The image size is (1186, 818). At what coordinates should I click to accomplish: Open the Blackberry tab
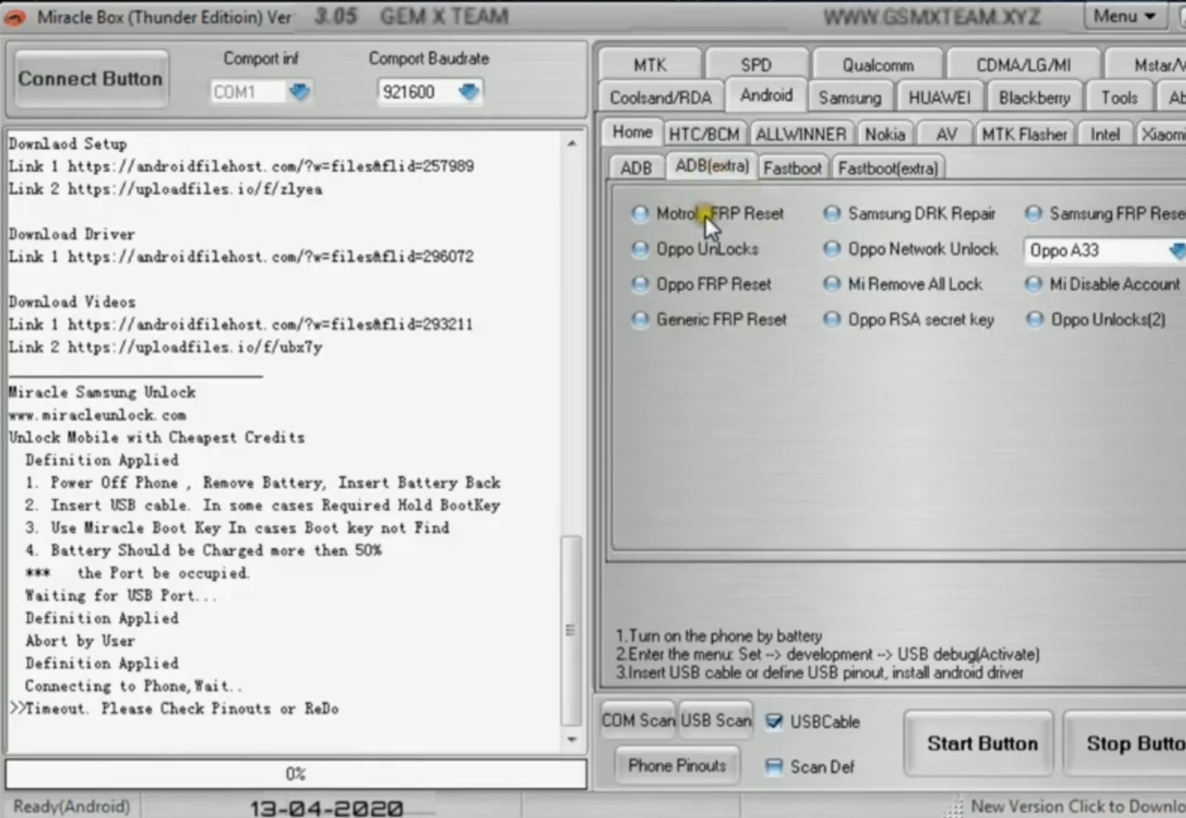pyautogui.click(x=1034, y=98)
